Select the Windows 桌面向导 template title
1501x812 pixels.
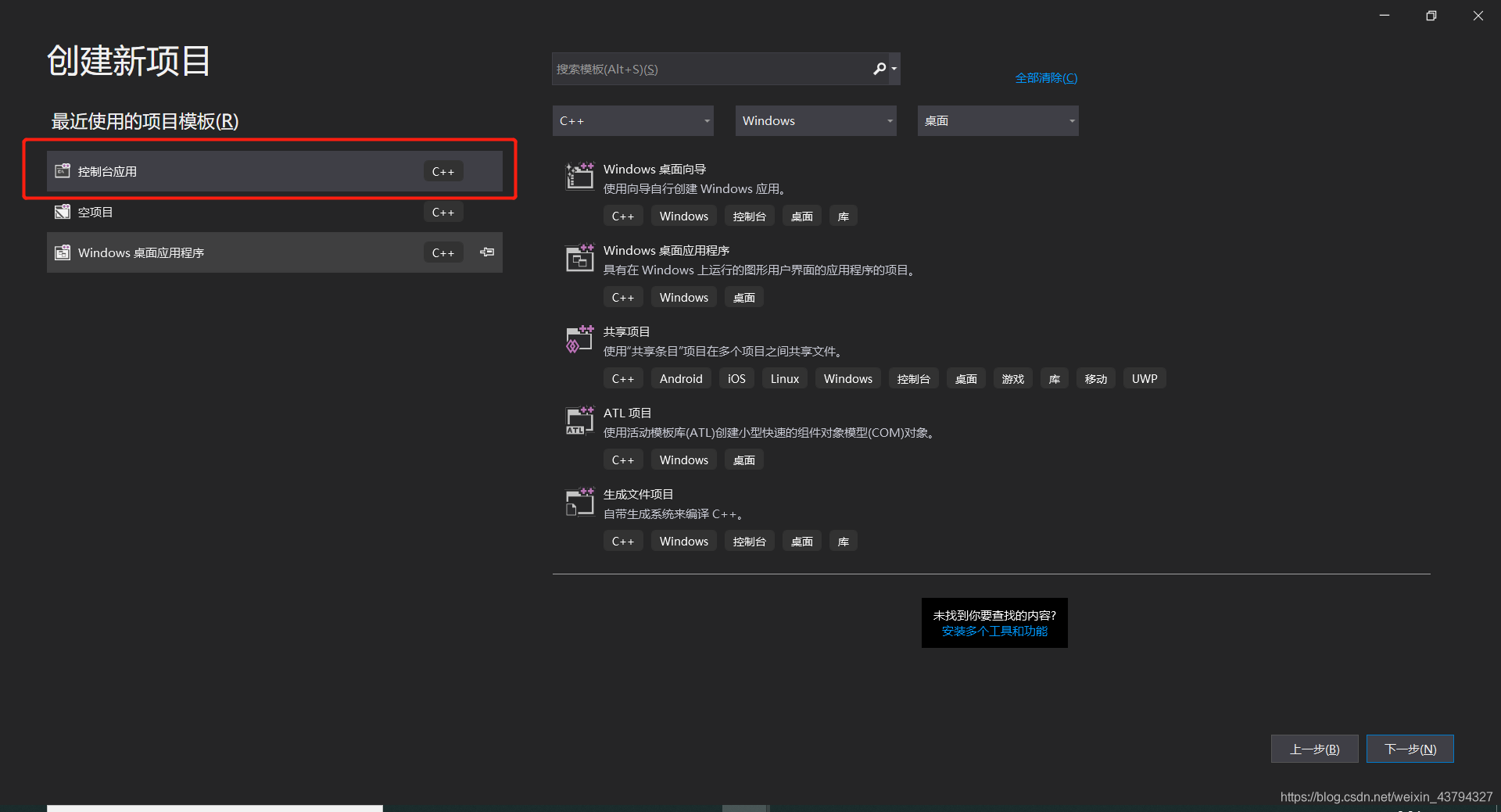[654, 169]
